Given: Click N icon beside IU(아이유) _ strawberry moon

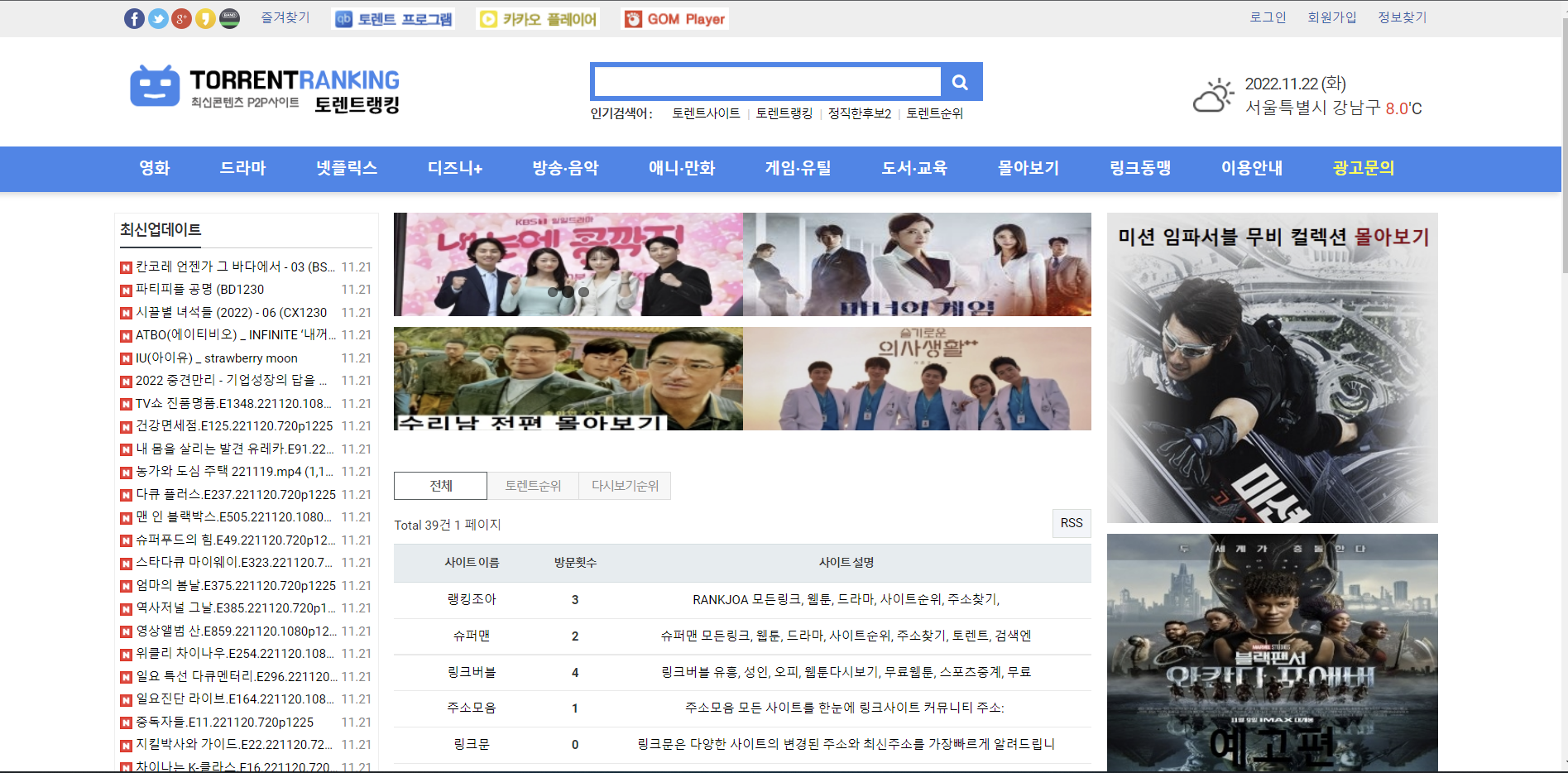Looking at the screenshot, I should tap(126, 358).
